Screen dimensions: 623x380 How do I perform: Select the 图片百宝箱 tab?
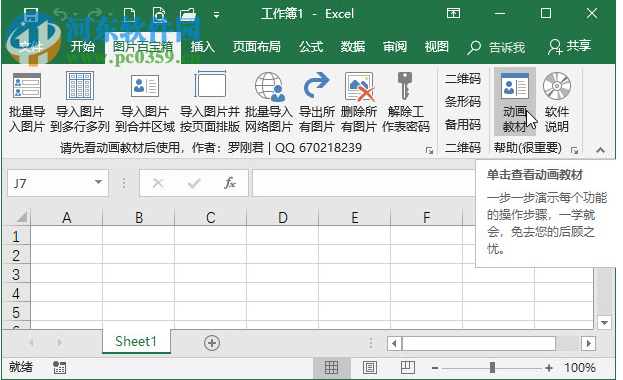tap(143, 48)
